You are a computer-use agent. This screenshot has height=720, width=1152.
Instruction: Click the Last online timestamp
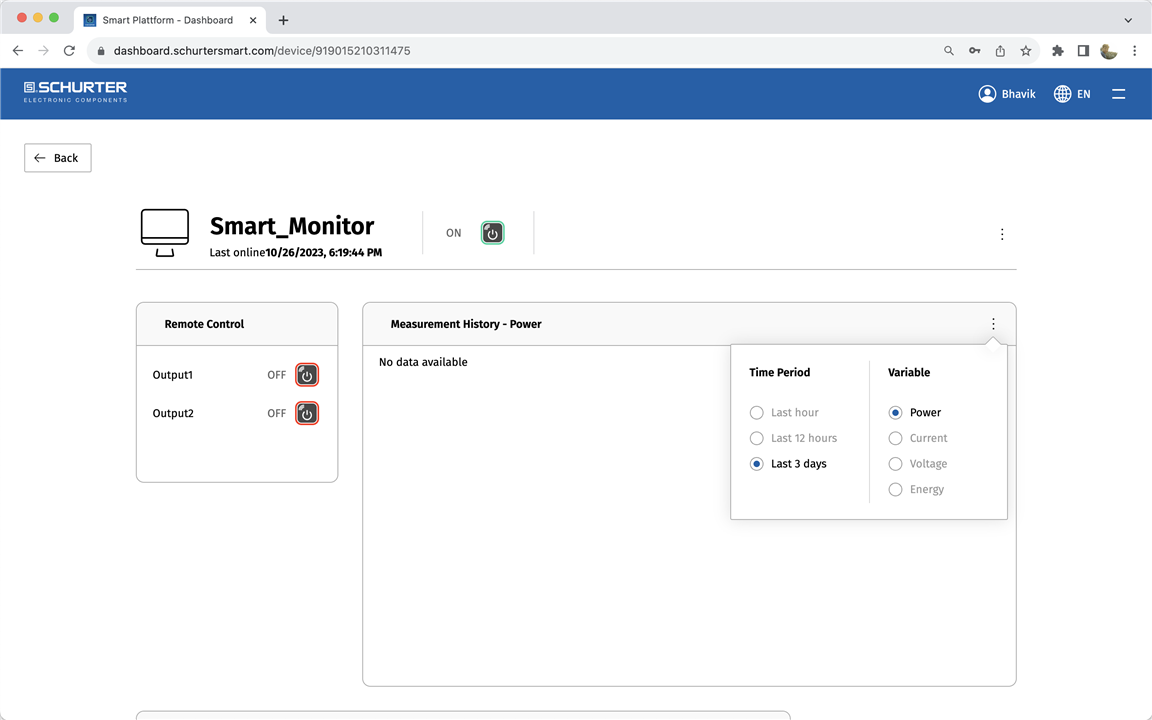[x=323, y=252]
